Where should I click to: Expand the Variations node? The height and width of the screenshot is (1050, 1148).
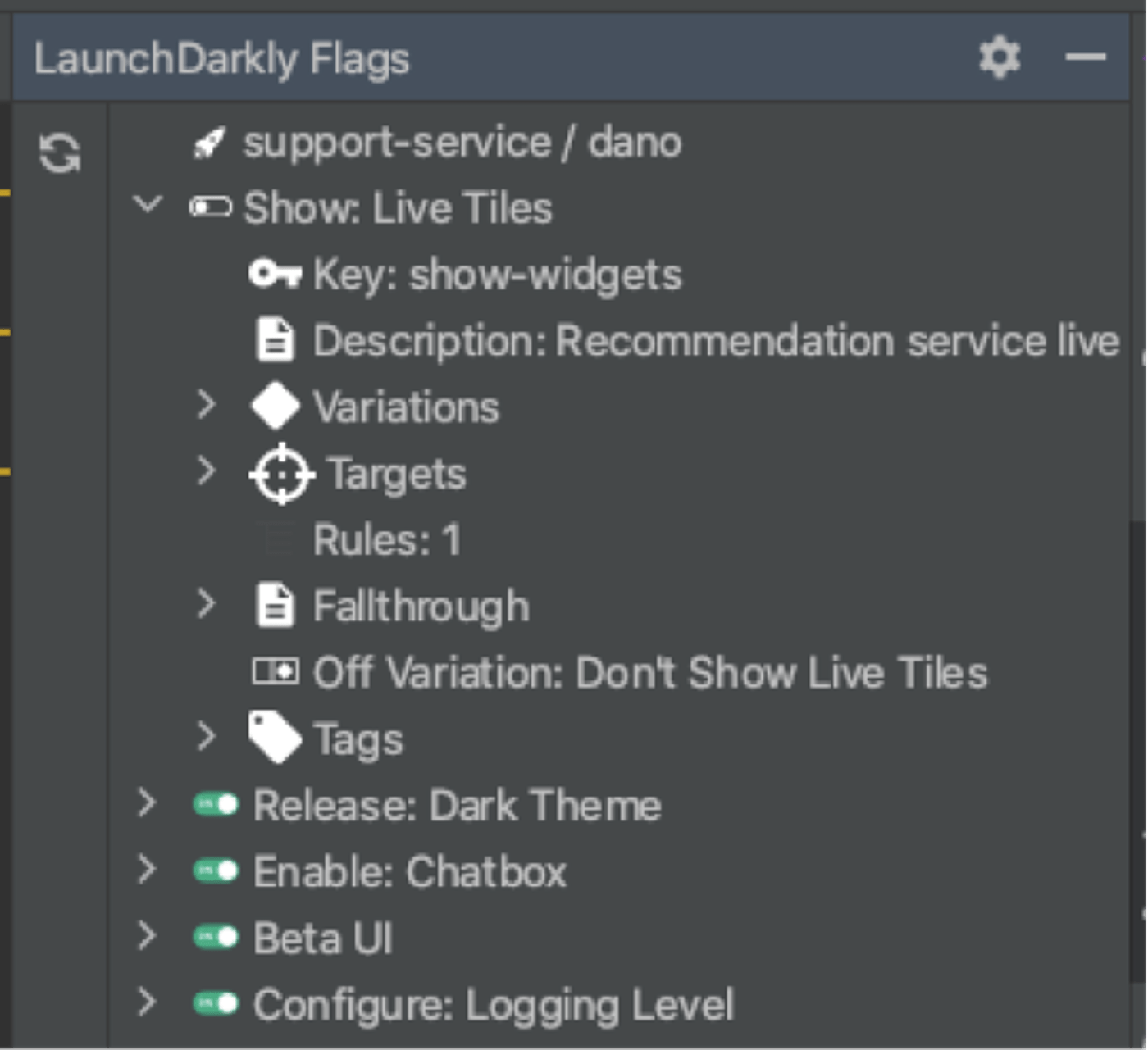(x=206, y=405)
